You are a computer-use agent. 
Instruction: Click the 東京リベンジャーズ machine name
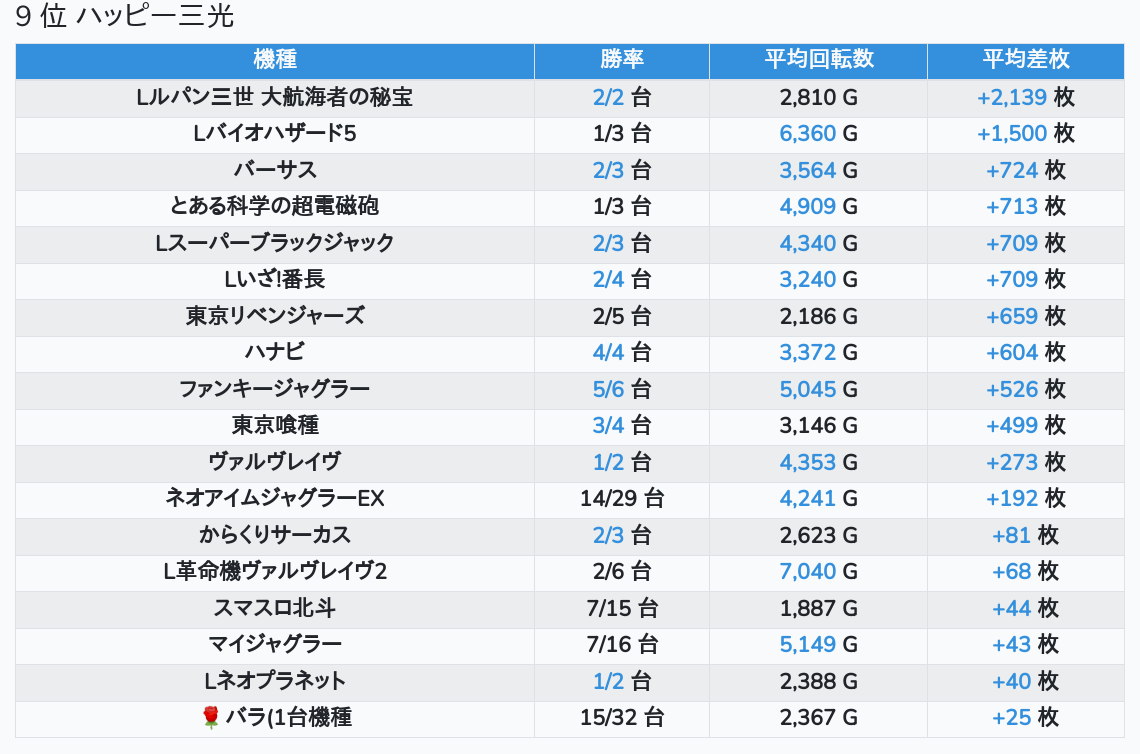click(275, 316)
